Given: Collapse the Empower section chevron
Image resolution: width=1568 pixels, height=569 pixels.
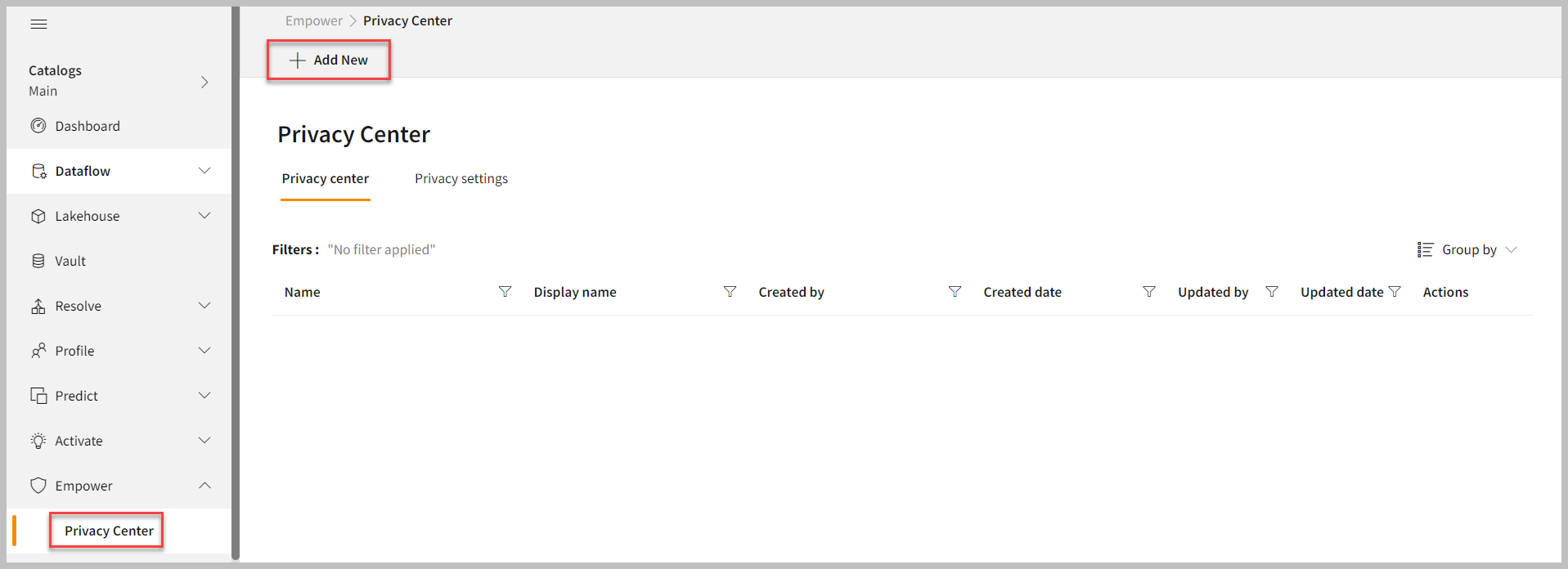Looking at the screenshot, I should [204, 486].
